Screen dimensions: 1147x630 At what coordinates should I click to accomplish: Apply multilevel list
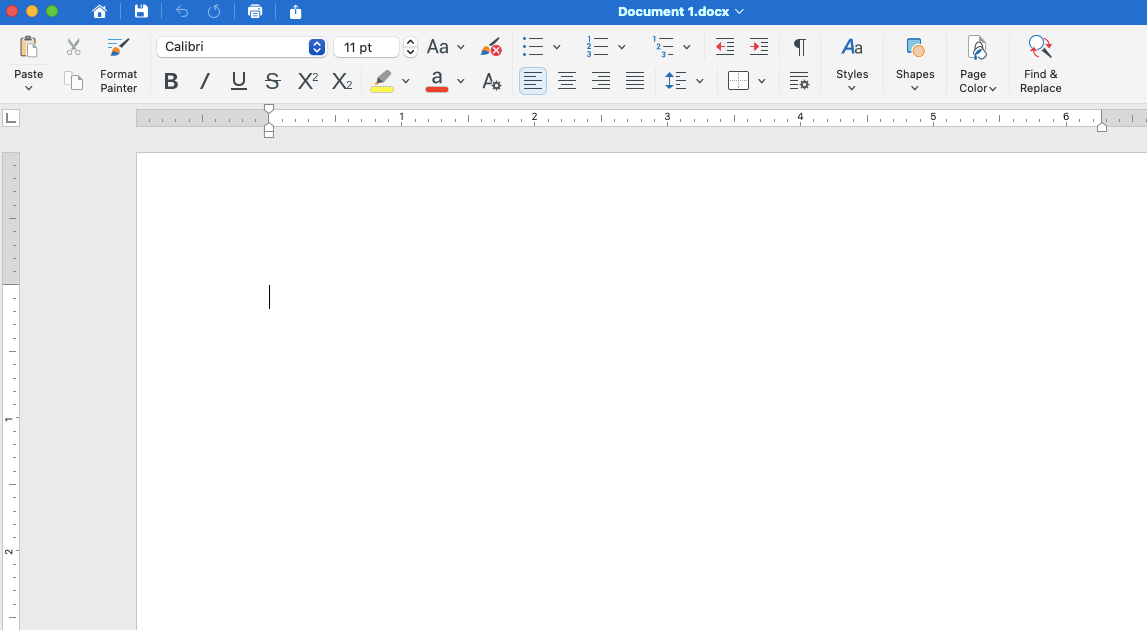[x=663, y=47]
